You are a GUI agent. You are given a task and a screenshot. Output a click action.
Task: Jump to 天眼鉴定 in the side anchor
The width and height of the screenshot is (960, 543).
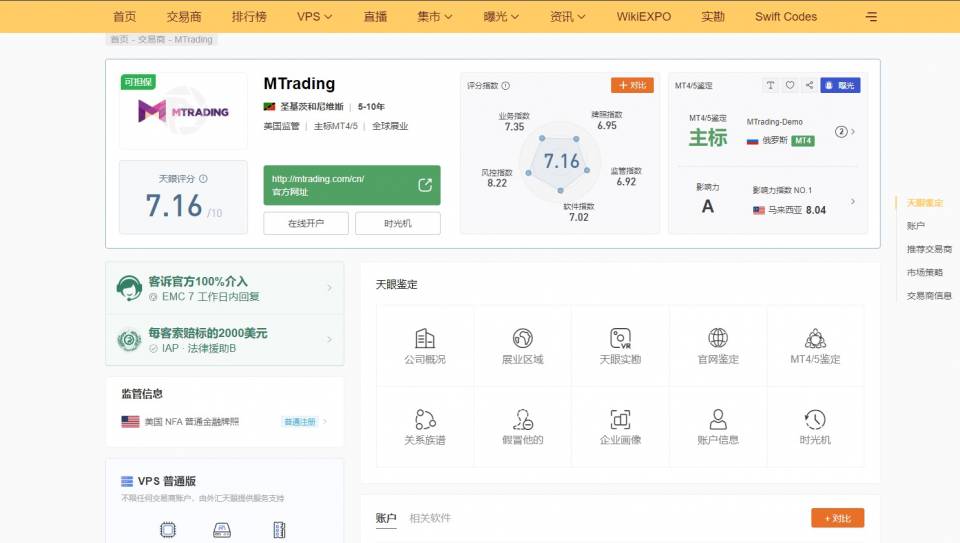(x=924, y=203)
